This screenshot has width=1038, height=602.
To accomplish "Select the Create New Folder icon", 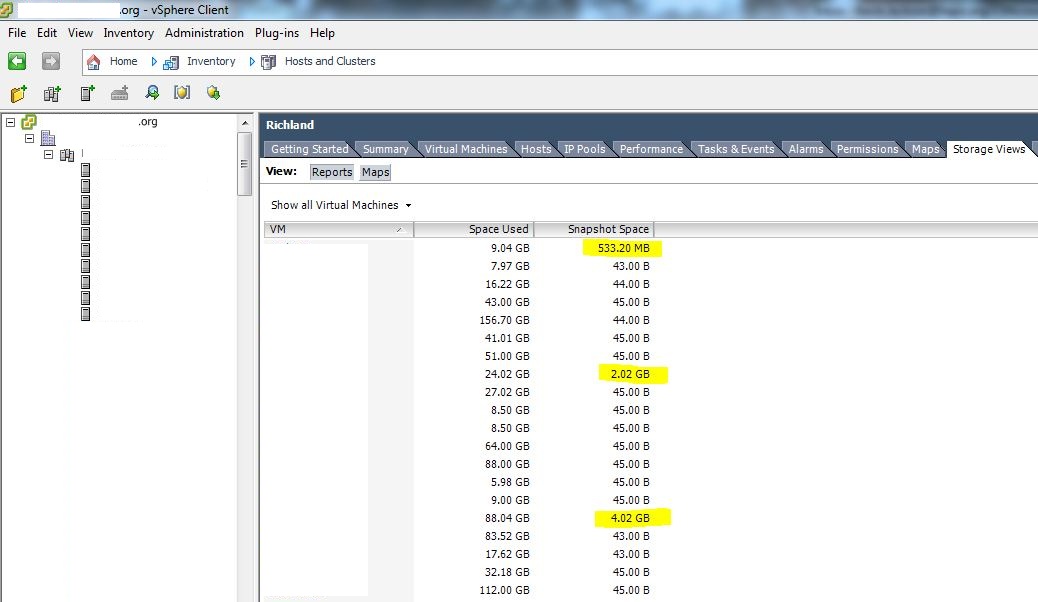I will click(x=17, y=93).
